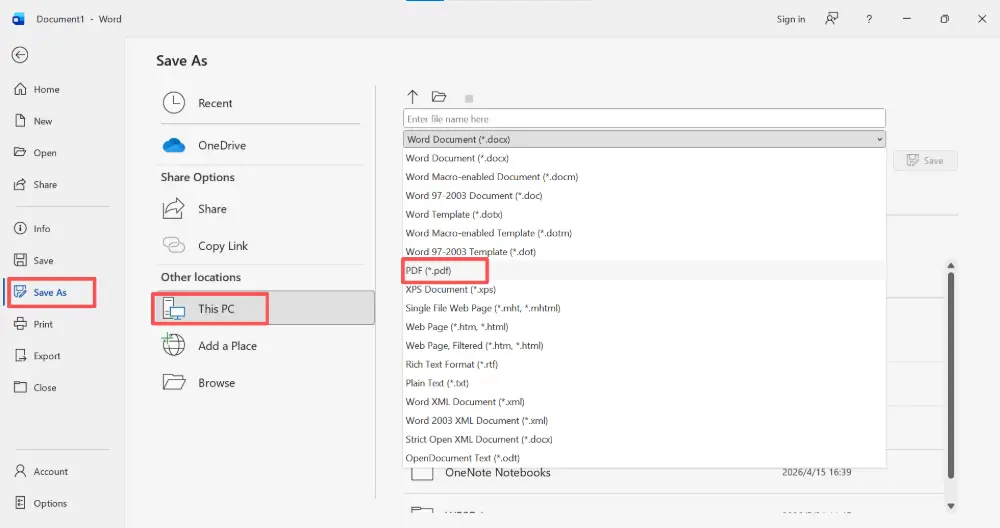Go up one folder level arrow

tap(413, 97)
